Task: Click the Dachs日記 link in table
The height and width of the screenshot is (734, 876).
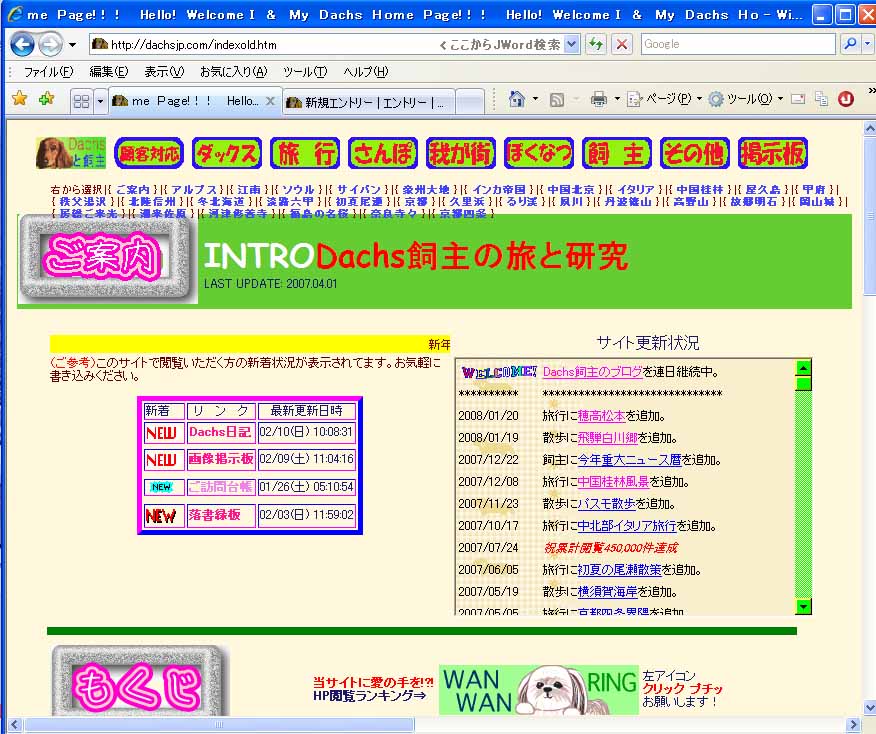Action: [219, 432]
